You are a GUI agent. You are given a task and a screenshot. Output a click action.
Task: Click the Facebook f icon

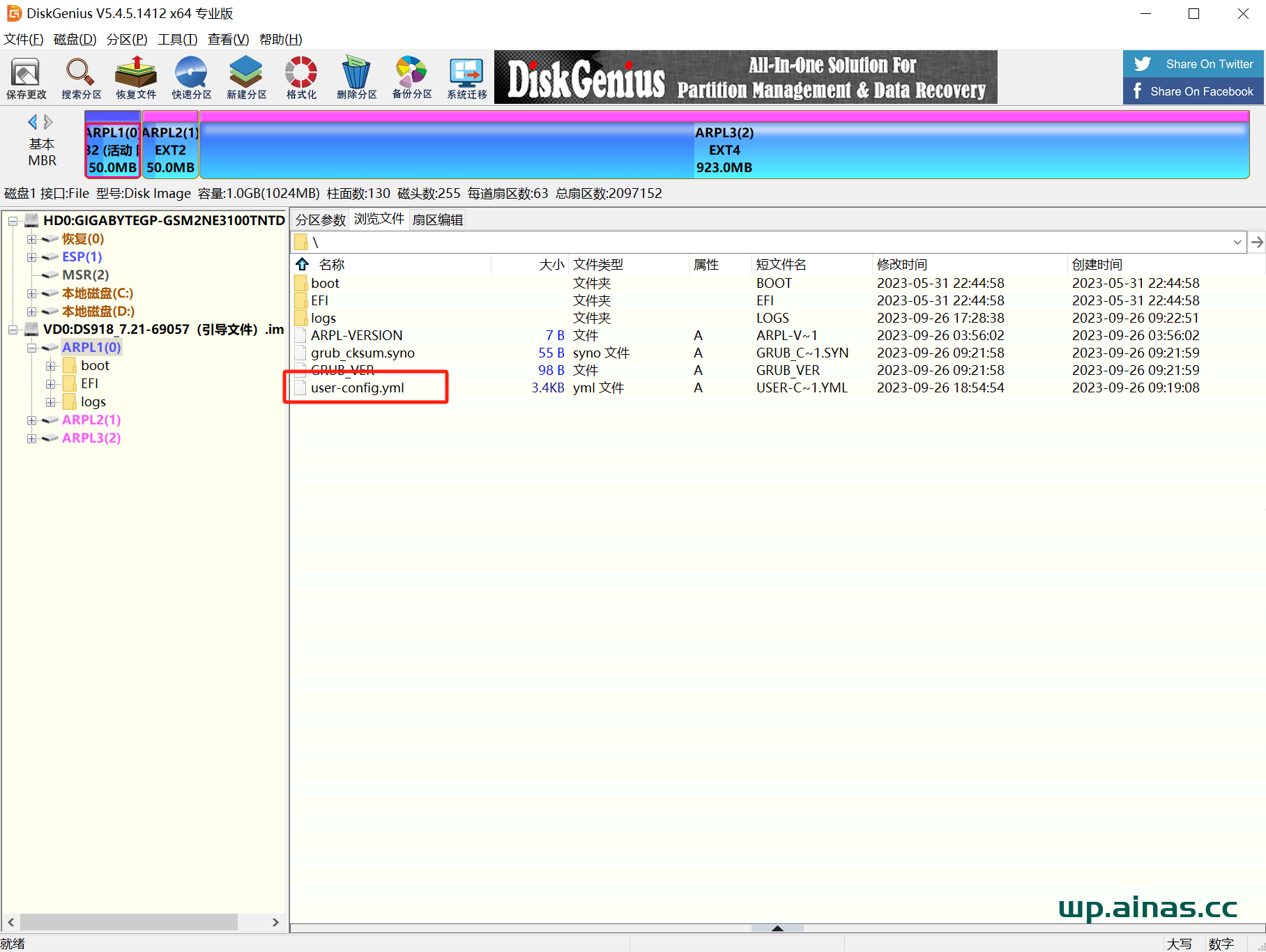click(x=1138, y=91)
